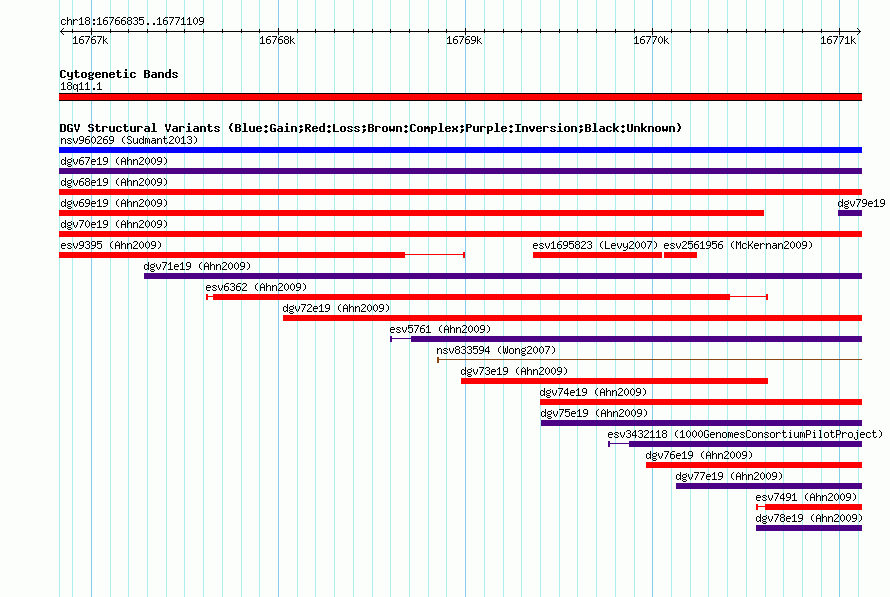The height and width of the screenshot is (597, 890).
Task: Click the purple dgv78e19 inversion bar
Action: 809,528
